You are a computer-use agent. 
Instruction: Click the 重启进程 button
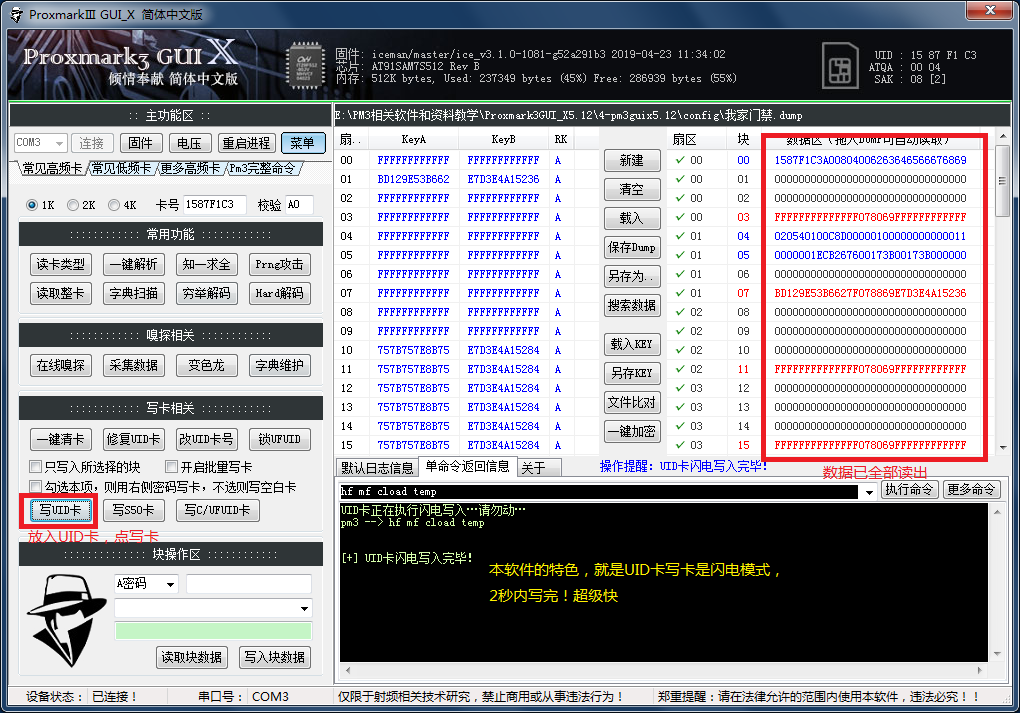pos(246,142)
